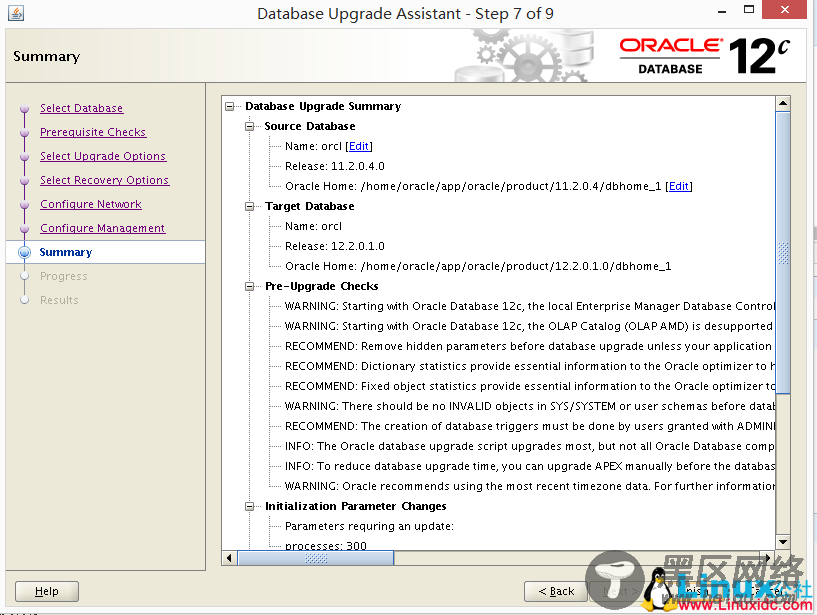Collapse the Pre-Upgrade Checks node

tap(250, 286)
